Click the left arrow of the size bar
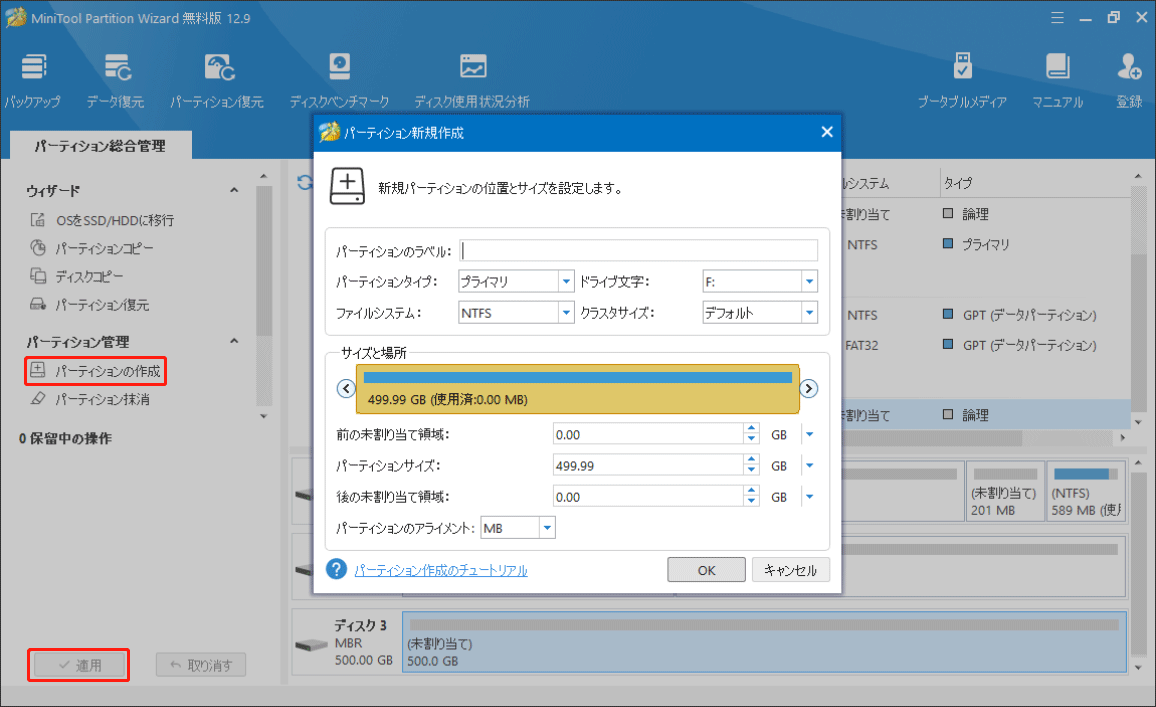Viewport: 1156px width, 707px height. [x=346, y=389]
